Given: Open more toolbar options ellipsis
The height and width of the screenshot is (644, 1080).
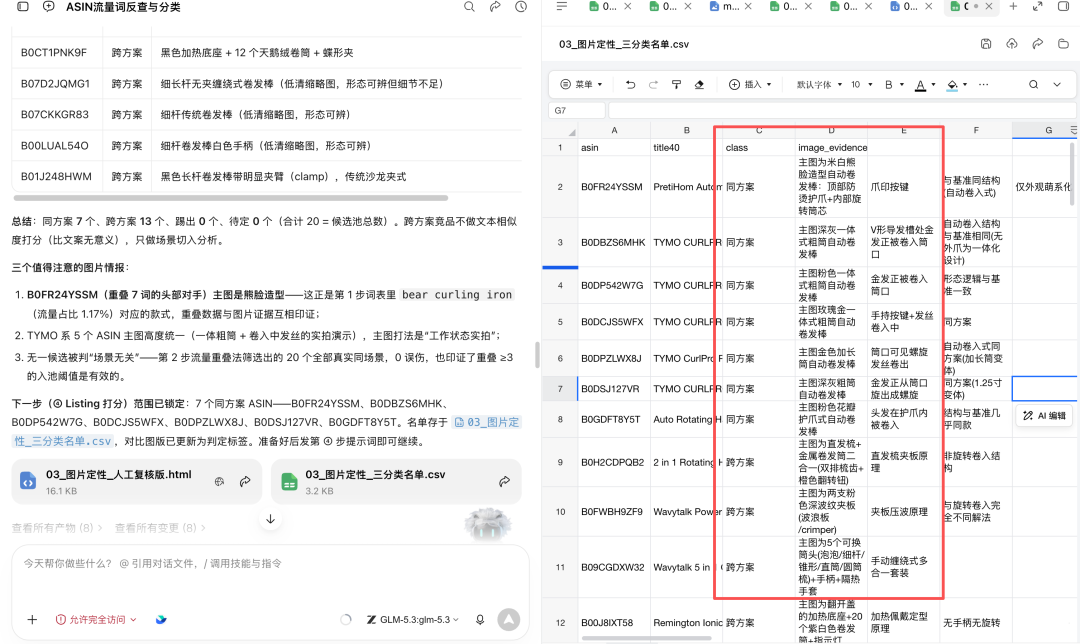Looking at the screenshot, I should (983, 84).
